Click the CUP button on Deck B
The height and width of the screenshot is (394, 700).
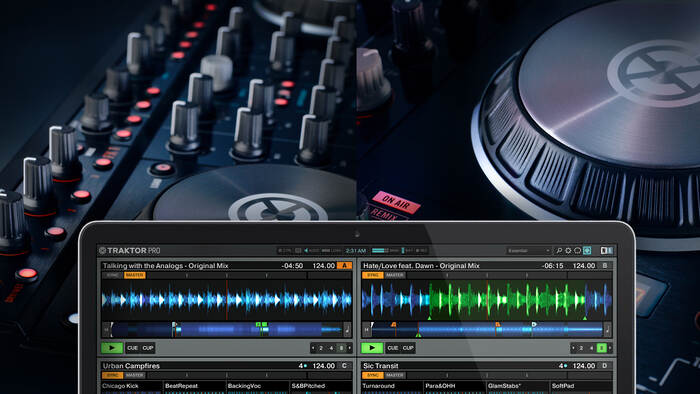[x=408, y=348]
